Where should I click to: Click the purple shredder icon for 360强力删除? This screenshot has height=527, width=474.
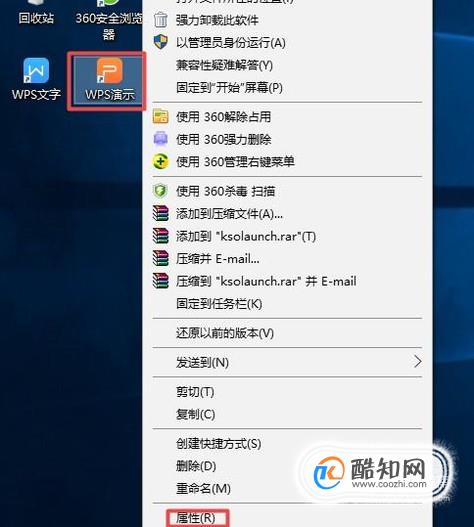click(161, 139)
